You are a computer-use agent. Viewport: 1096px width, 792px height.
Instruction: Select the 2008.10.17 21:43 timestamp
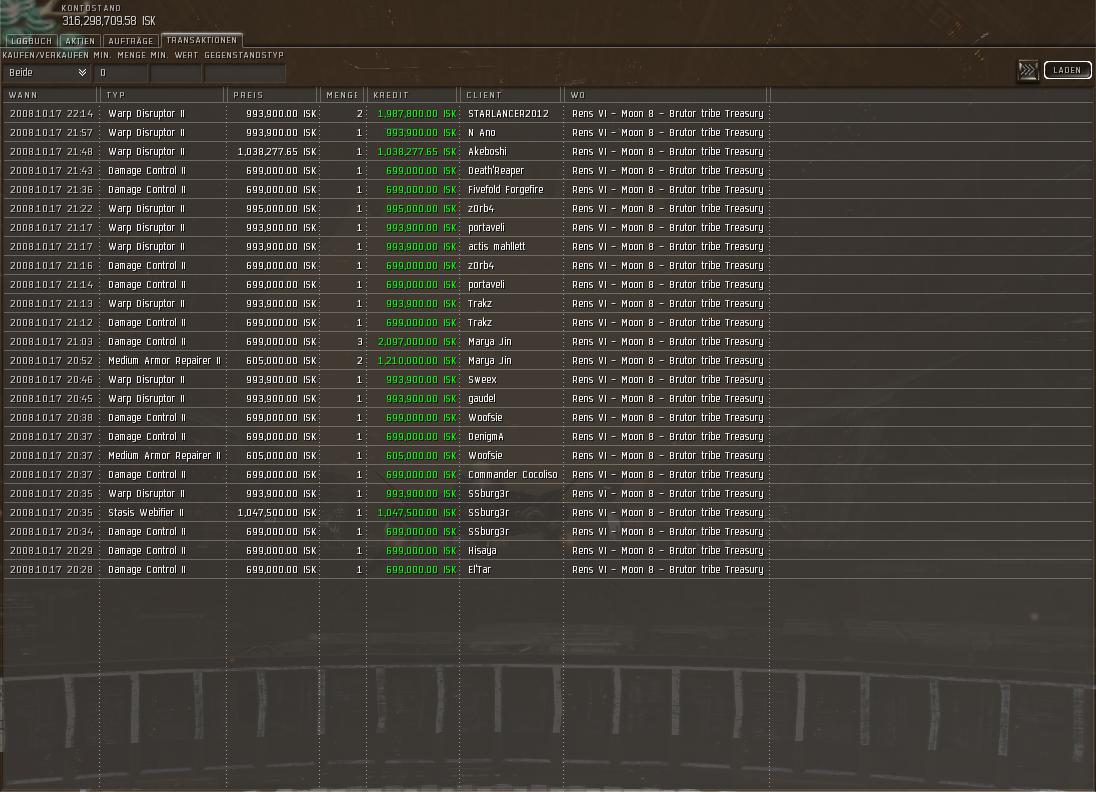point(51,171)
